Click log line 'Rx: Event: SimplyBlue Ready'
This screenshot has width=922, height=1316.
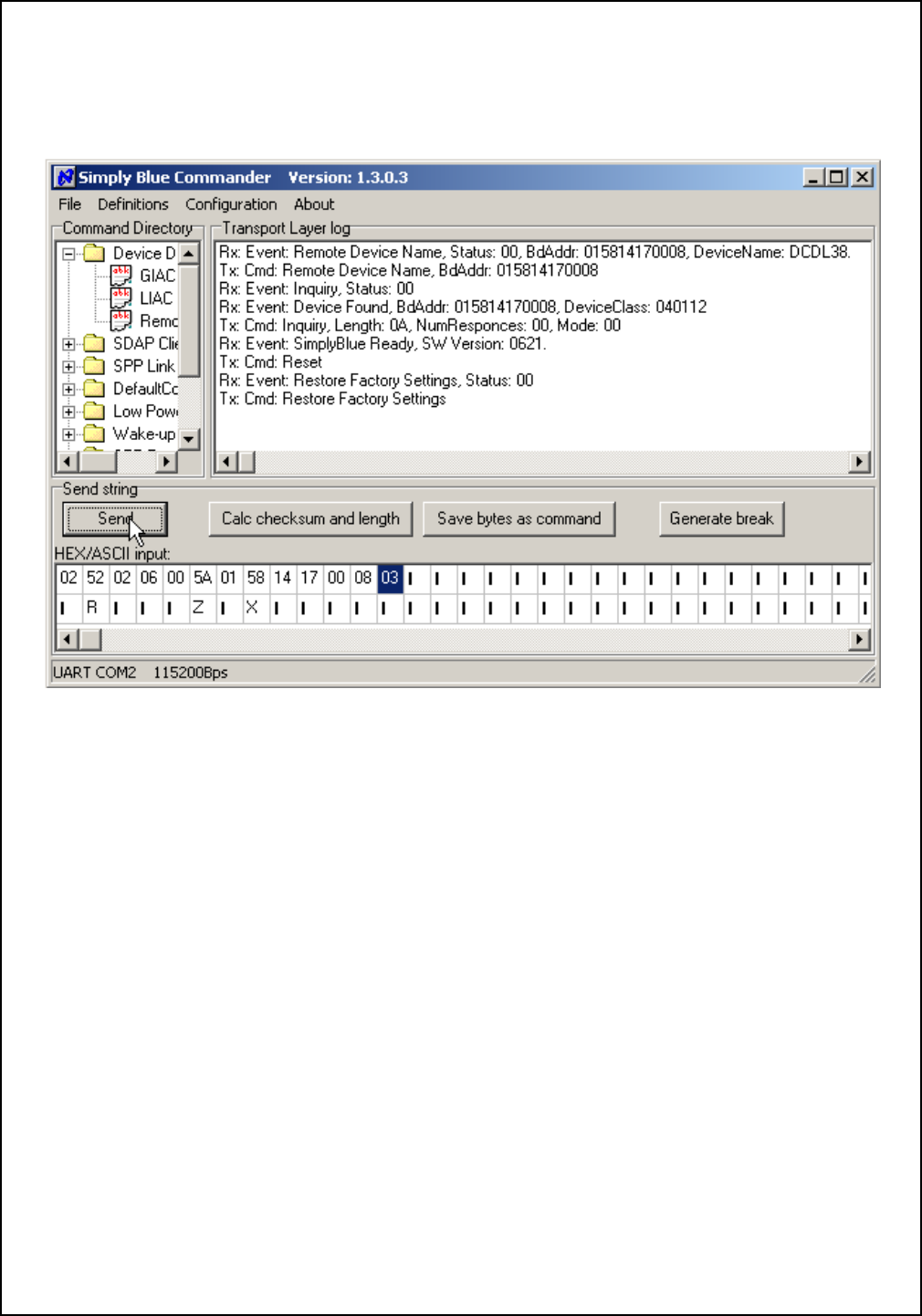coord(382,344)
